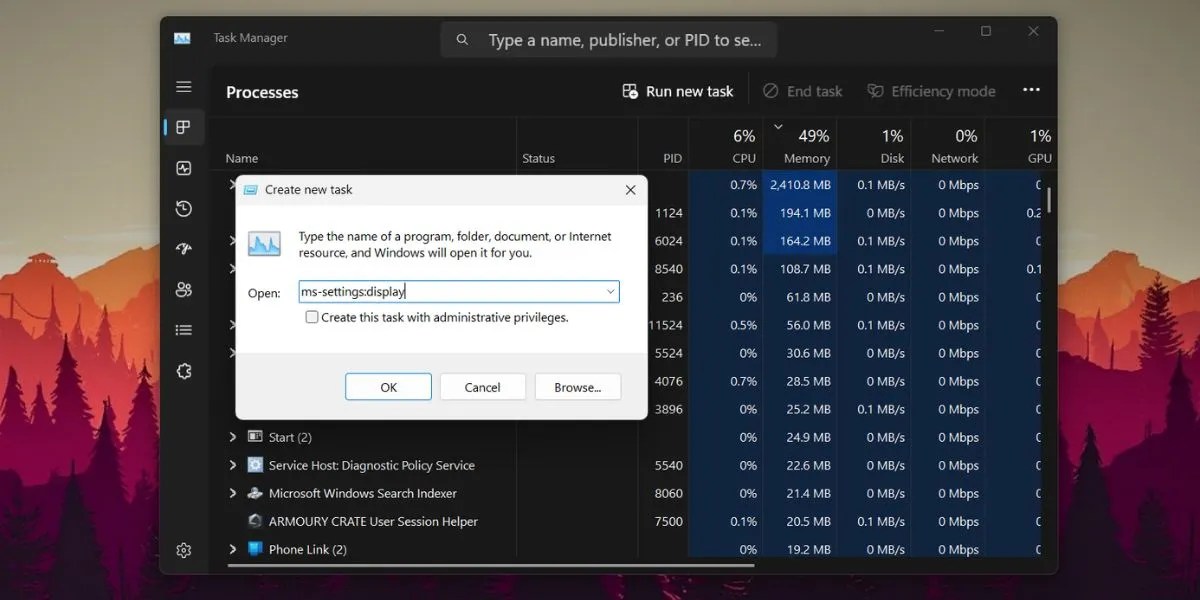This screenshot has height=600, width=1200.
Task: Open the recent commands dropdown in the Open field
Action: click(609, 291)
